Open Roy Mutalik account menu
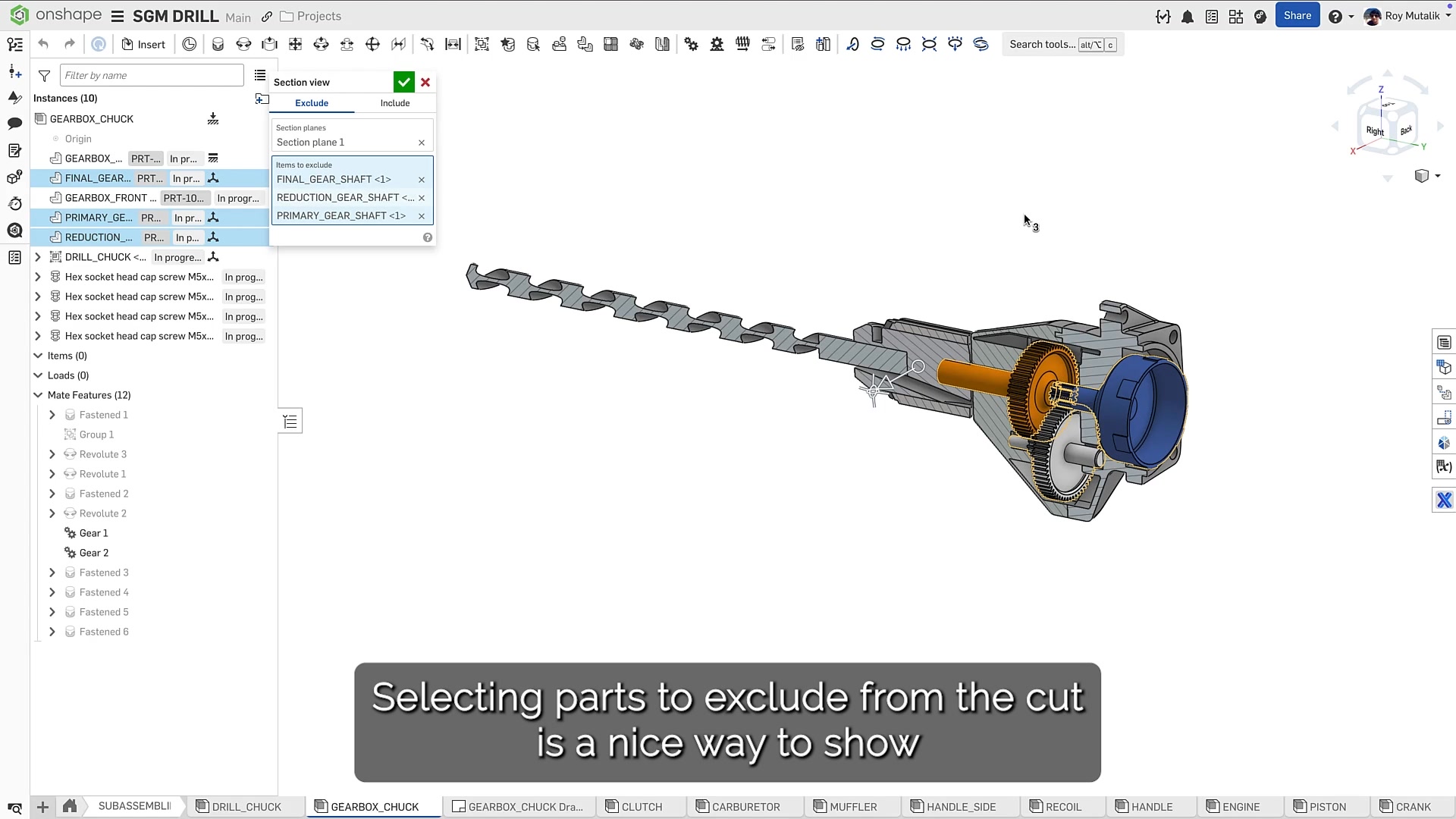1456x819 pixels. click(x=1407, y=16)
